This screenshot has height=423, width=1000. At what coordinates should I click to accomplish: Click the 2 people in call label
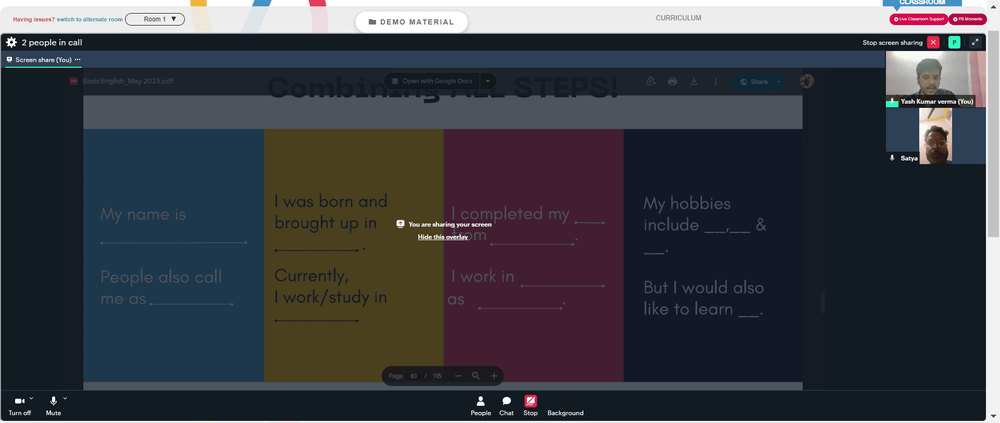click(x=52, y=43)
